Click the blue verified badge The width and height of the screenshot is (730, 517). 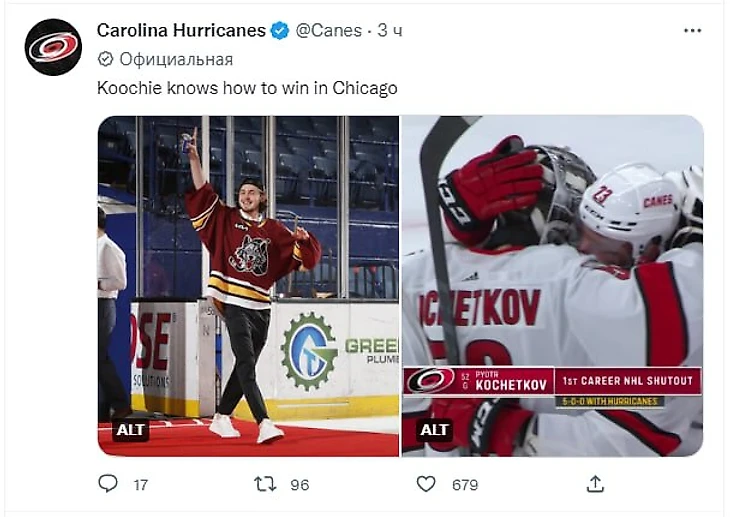pos(280,31)
